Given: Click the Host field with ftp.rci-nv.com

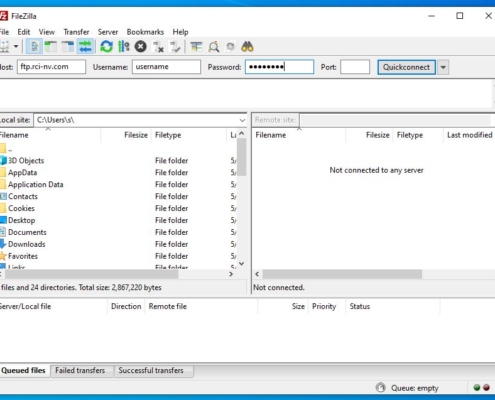Looking at the screenshot, I should pyautogui.click(x=51, y=67).
